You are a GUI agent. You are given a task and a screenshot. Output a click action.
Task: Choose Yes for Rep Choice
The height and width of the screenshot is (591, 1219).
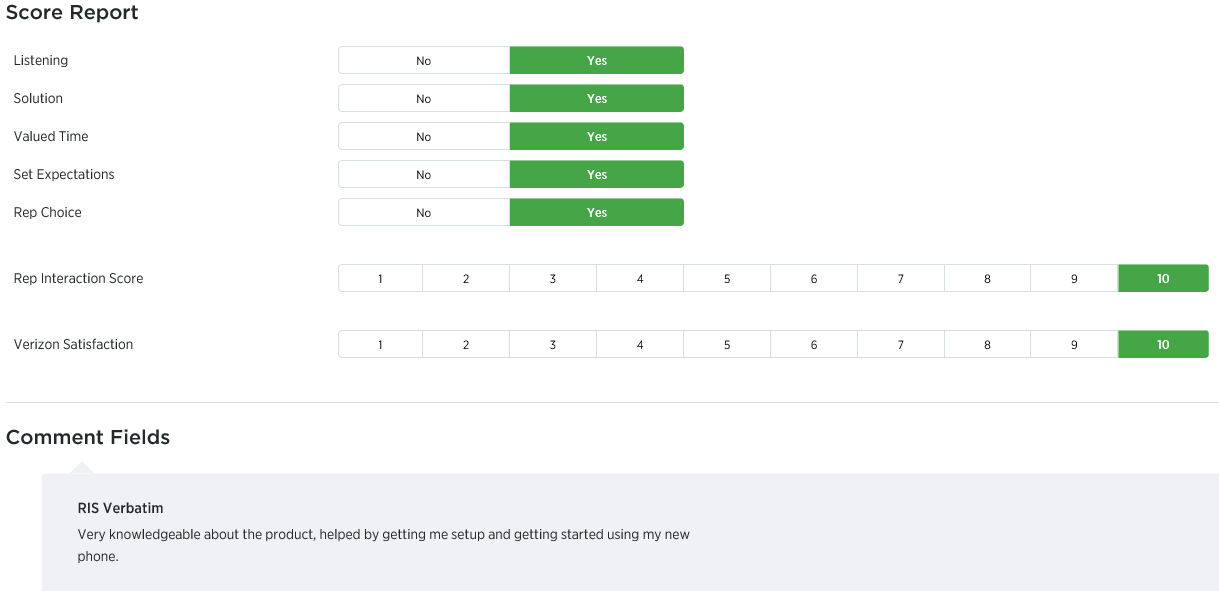pyautogui.click(x=597, y=213)
